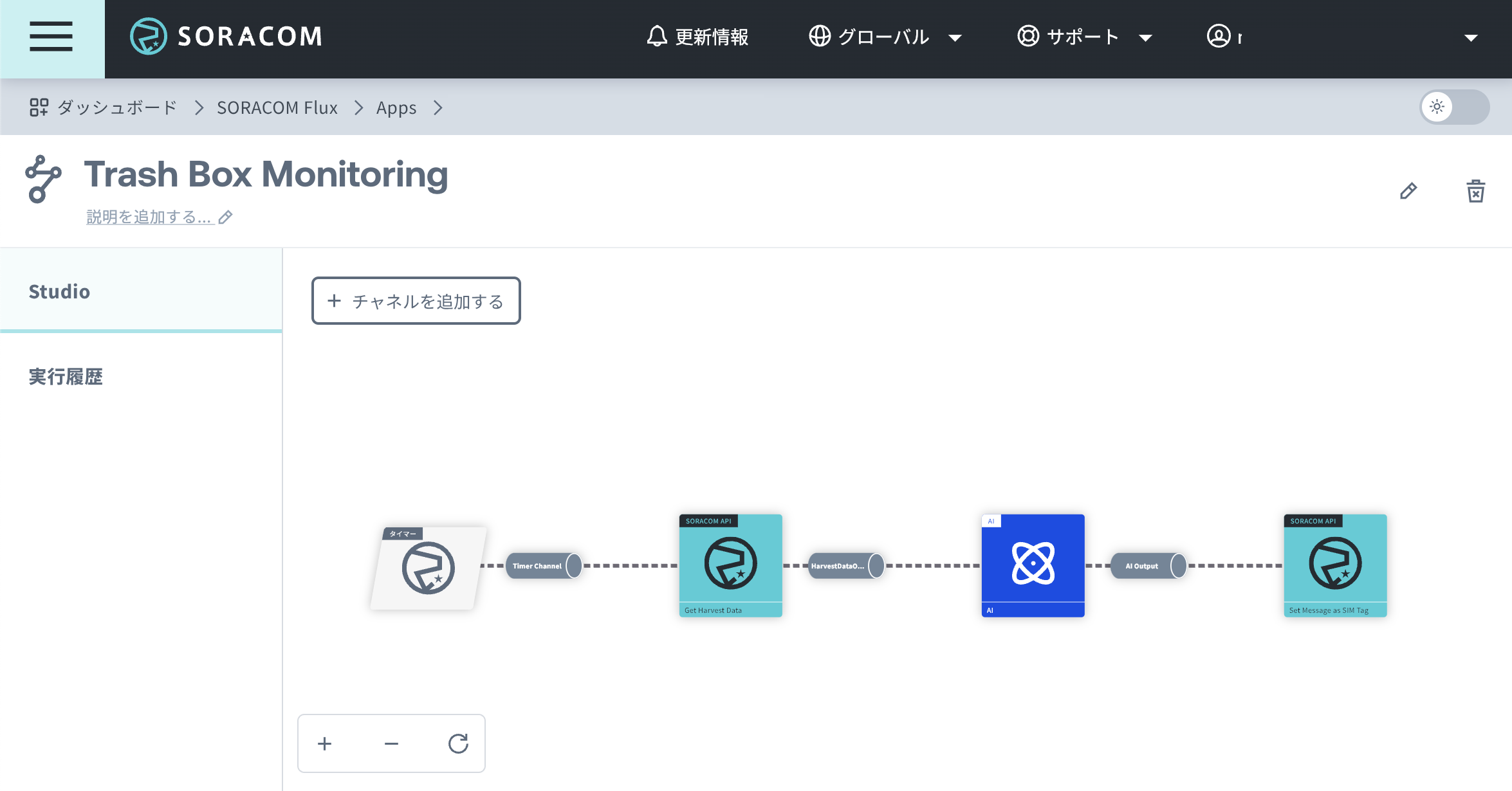
Task: Click the trash icon to delete the app
Action: (x=1475, y=191)
